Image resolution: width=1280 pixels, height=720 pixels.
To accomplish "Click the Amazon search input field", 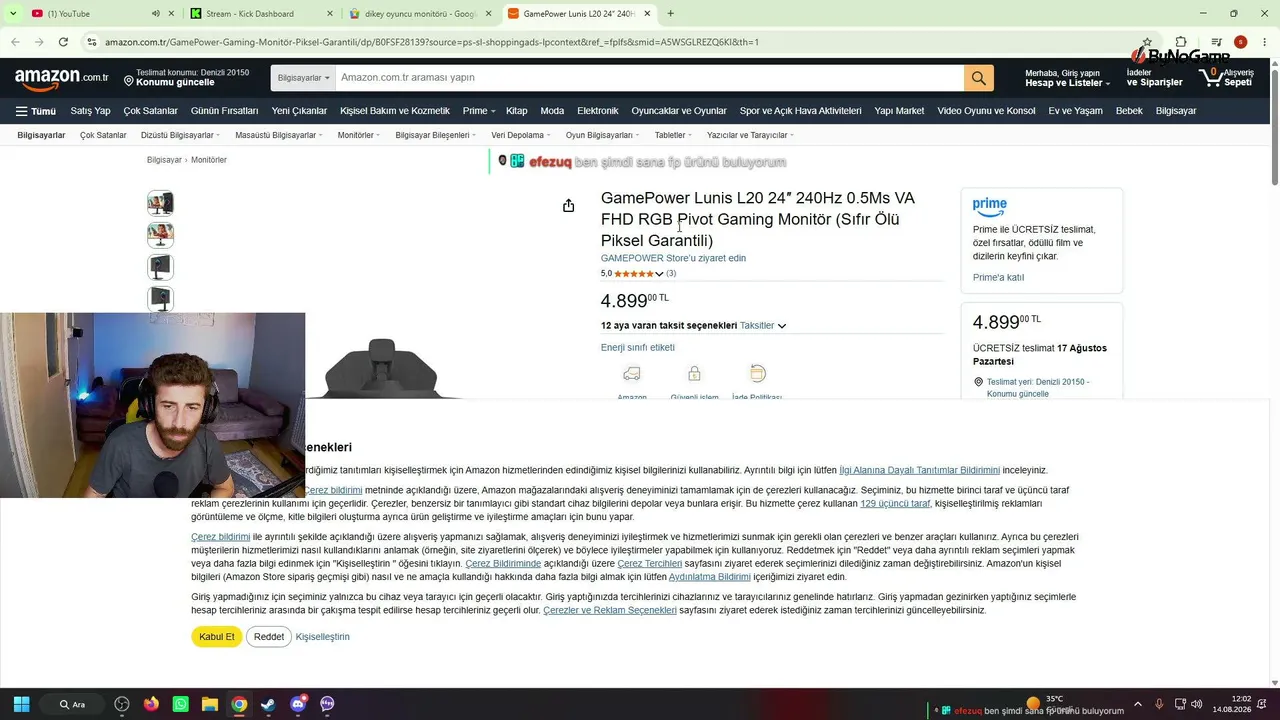I will tap(650, 78).
